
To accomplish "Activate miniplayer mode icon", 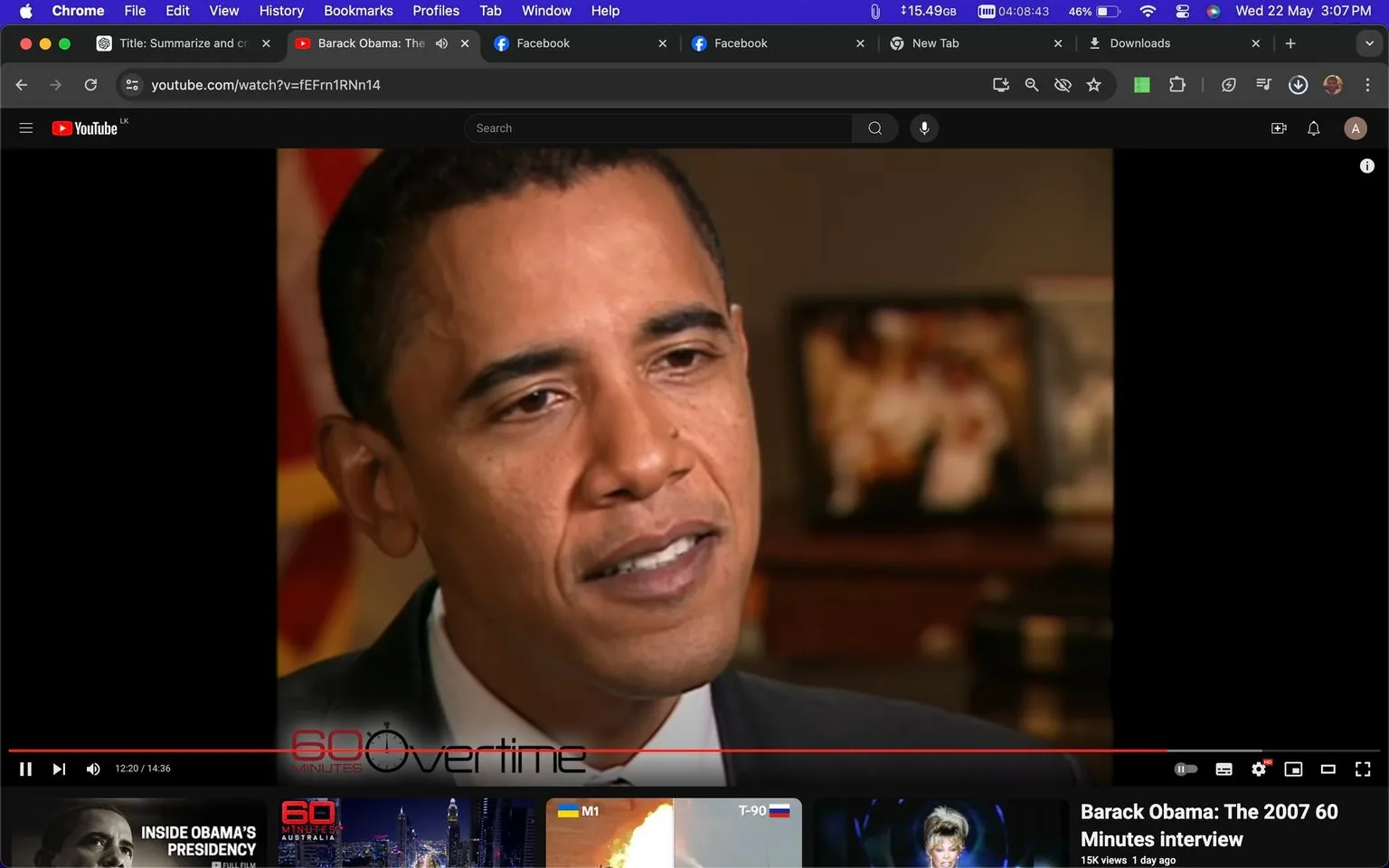I will pyautogui.click(x=1293, y=769).
